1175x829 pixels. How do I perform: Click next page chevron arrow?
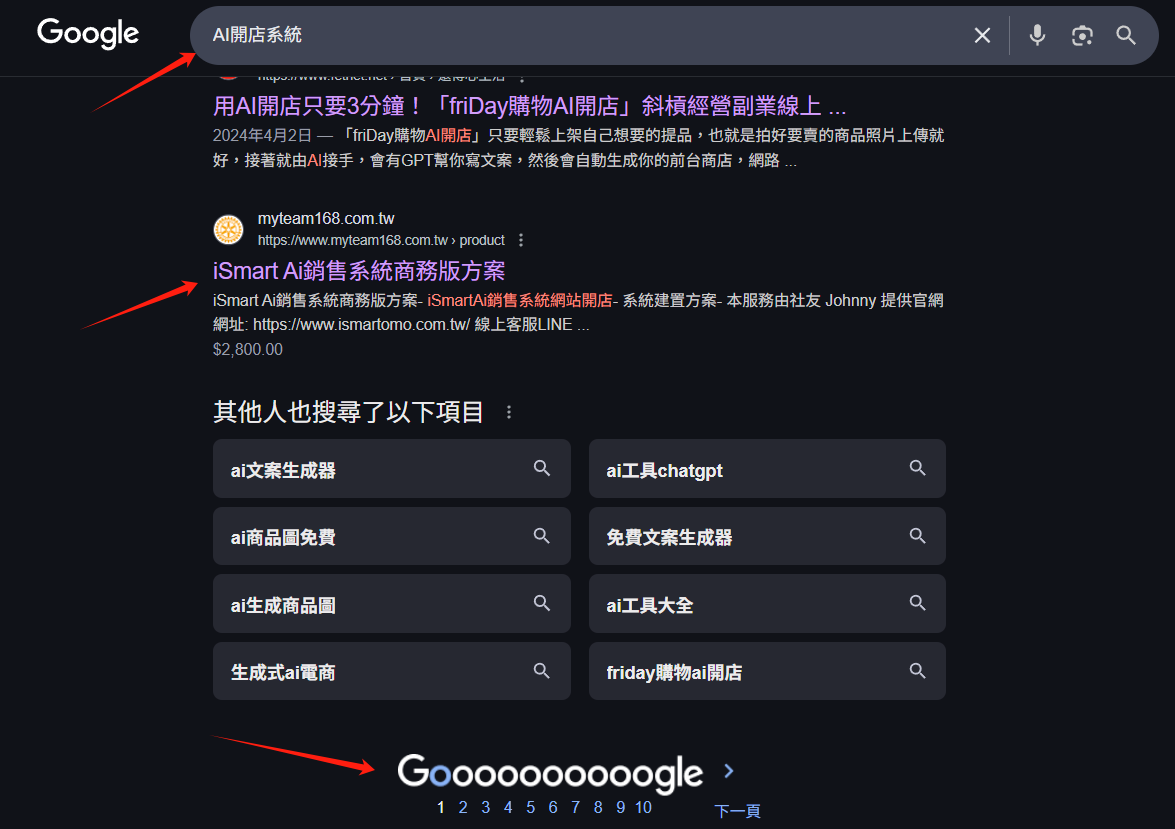click(x=728, y=771)
